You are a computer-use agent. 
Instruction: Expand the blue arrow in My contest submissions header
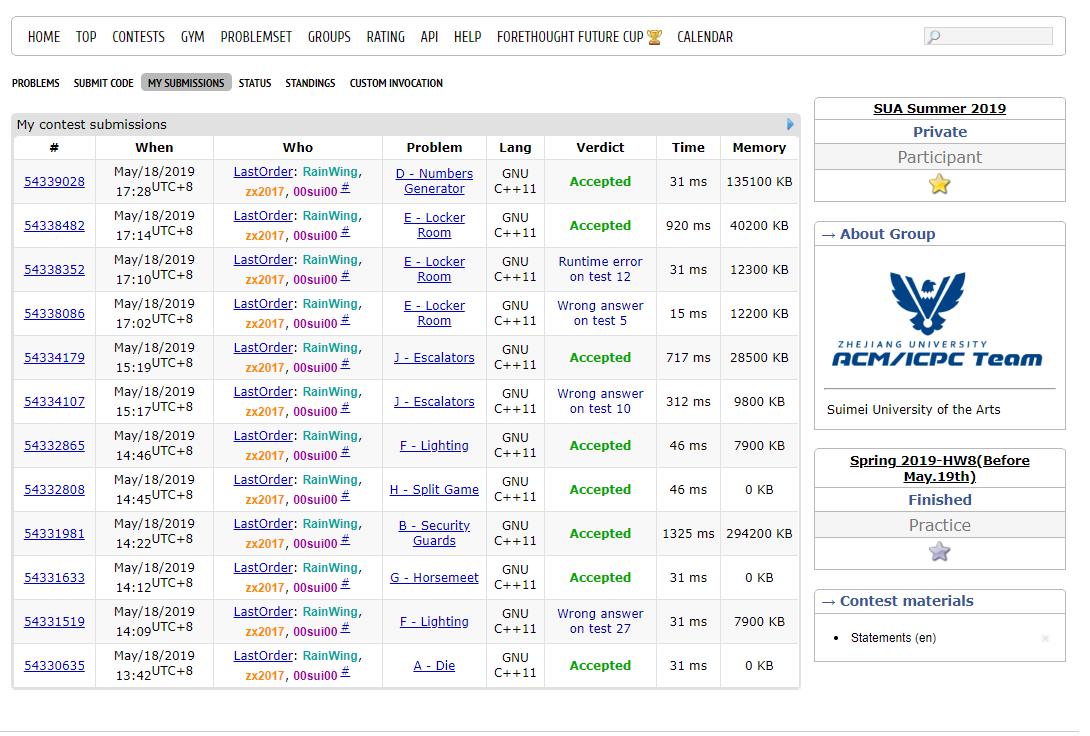point(790,125)
